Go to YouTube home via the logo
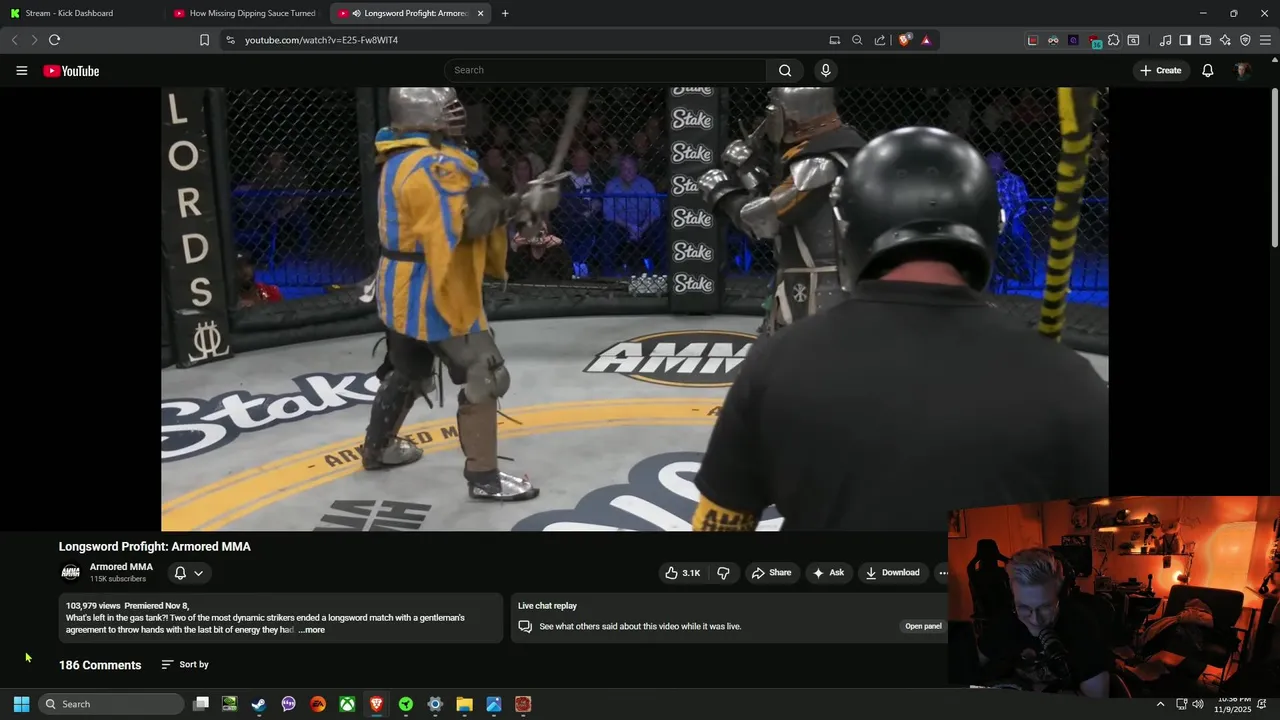 point(71,71)
